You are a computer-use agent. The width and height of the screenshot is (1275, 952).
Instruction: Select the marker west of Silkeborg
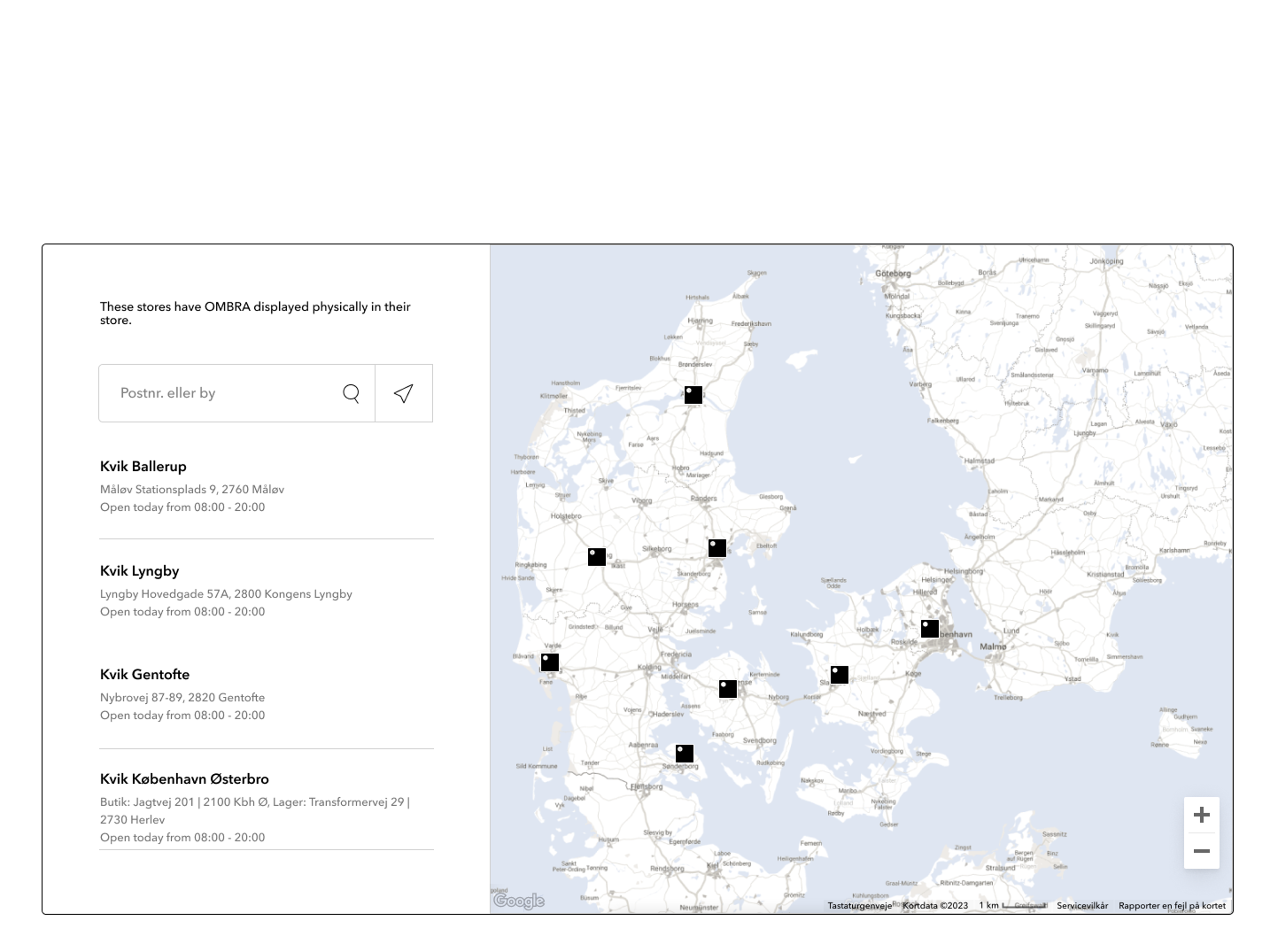click(596, 557)
